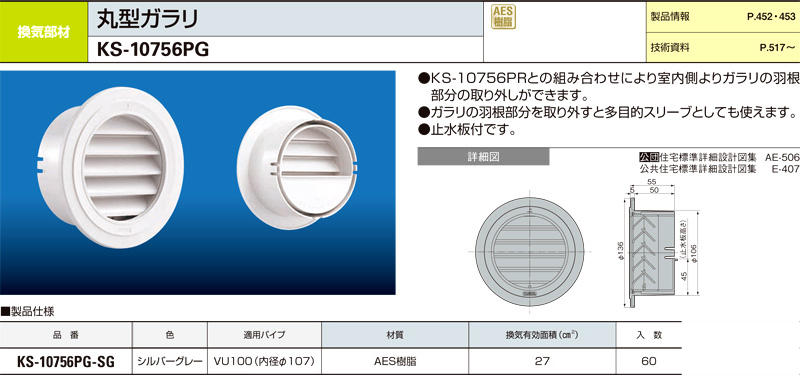The width and height of the screenshot is (800, 375).
Task: Select the VU100 applicable pipe cell
Action: click(264, 362)
